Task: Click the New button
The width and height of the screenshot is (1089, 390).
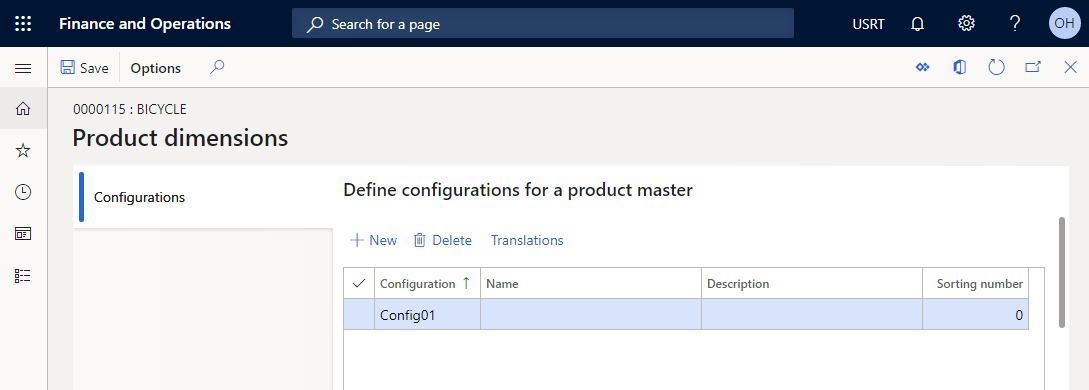Action: coord(374,240)
